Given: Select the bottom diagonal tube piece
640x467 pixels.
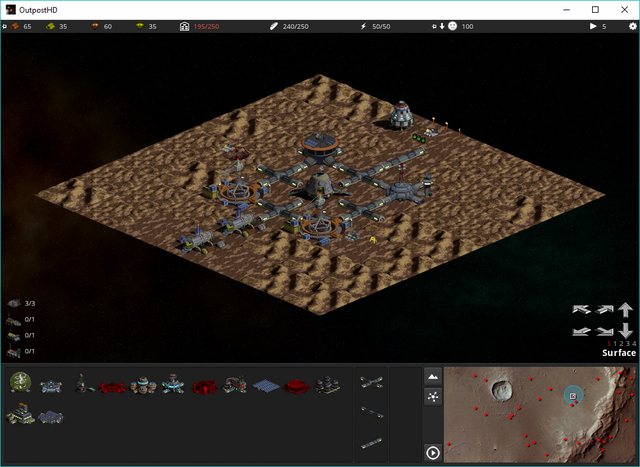Looking at the screenshot, I should pos(371,443).
